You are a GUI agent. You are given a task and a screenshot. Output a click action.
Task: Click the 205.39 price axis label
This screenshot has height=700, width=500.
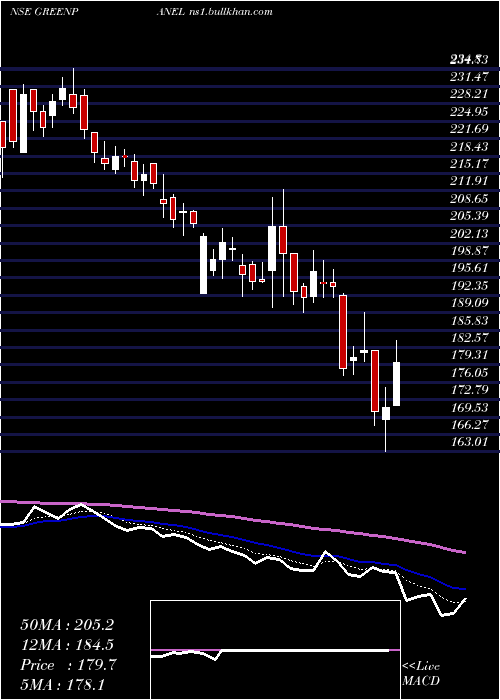(x=469, y=217)
